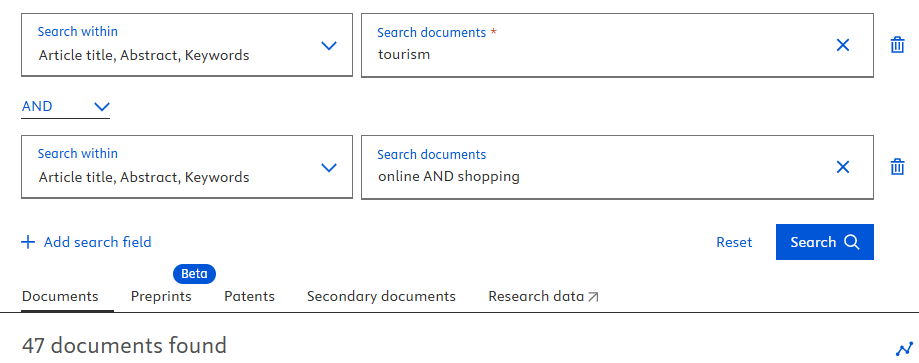Clear the "online AND shopping" query with X
Screen dimensions: 919x363
click(842, 167)
